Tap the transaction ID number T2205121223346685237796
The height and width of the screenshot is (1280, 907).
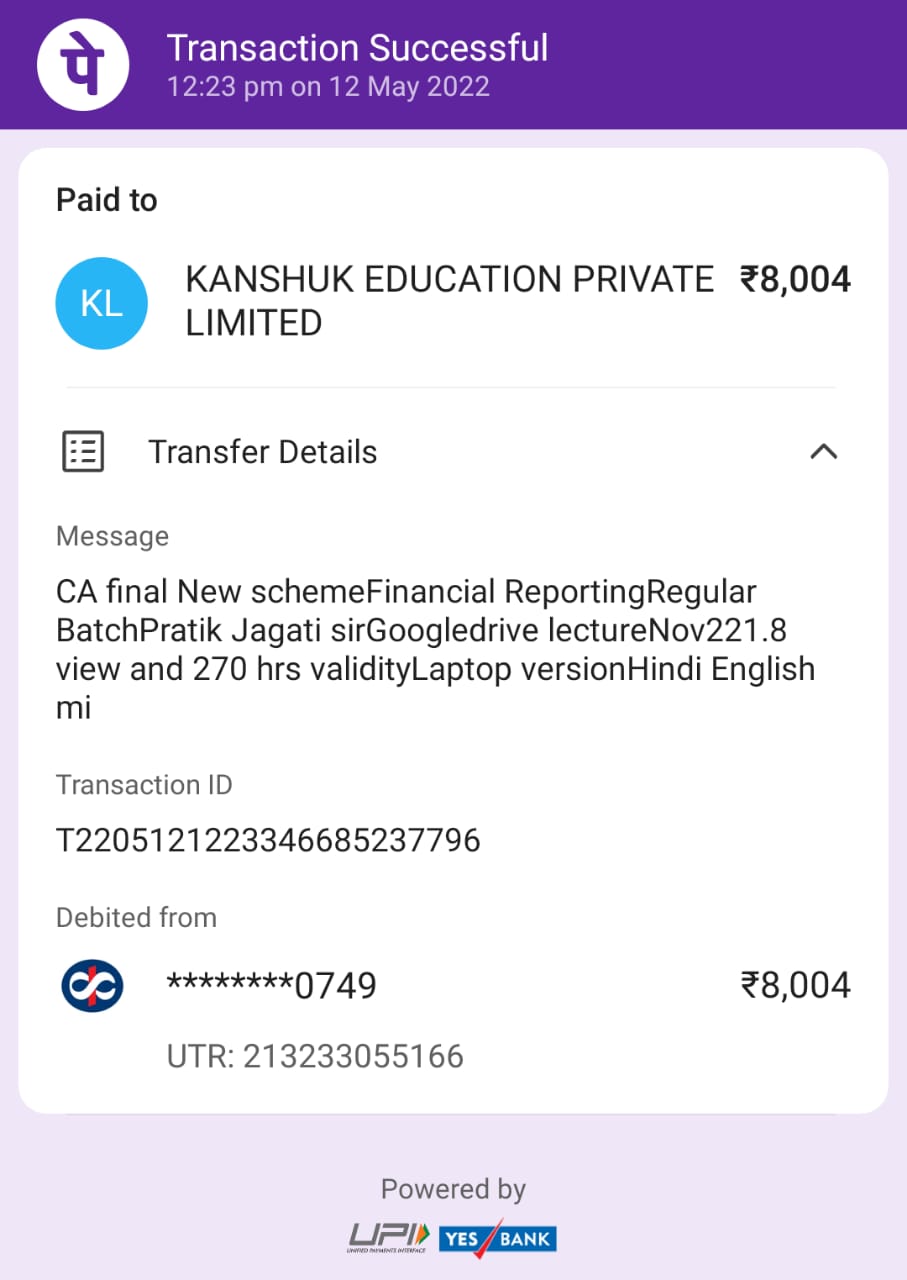(x=268, y=840)
